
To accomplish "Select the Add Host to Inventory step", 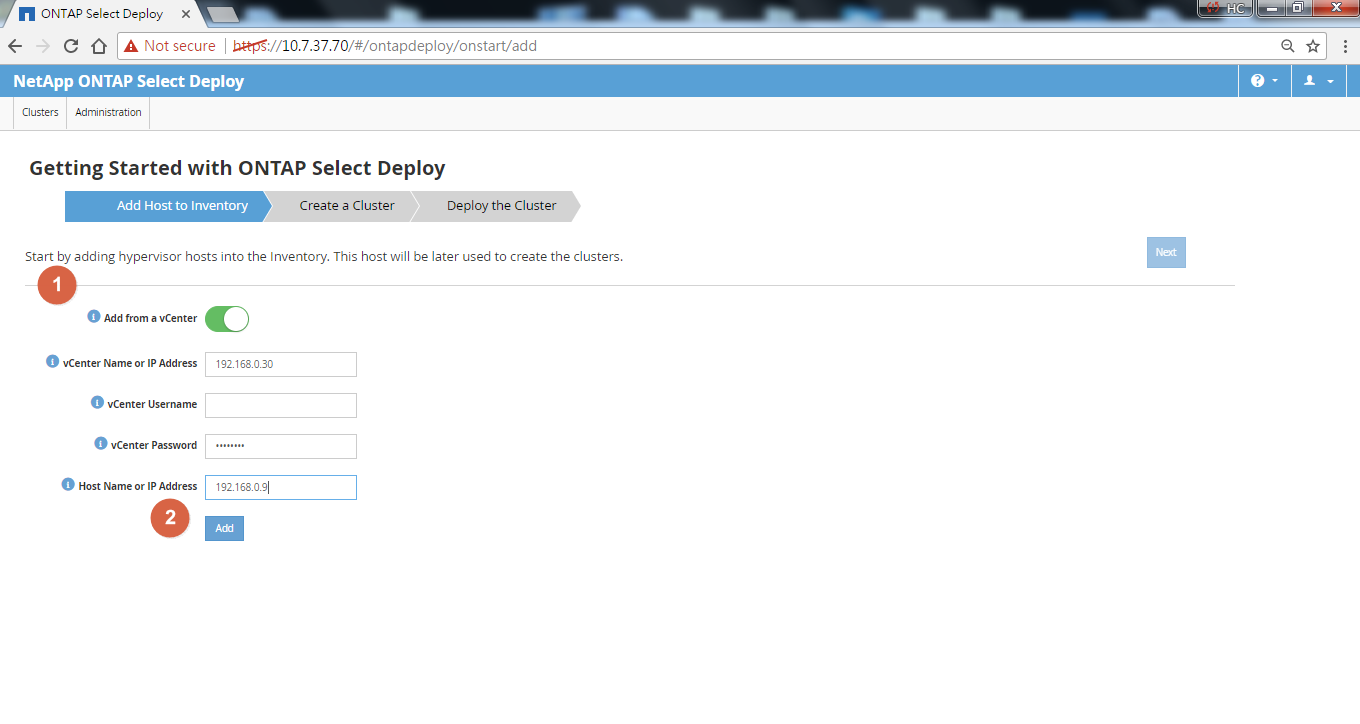I will [168, 206].
